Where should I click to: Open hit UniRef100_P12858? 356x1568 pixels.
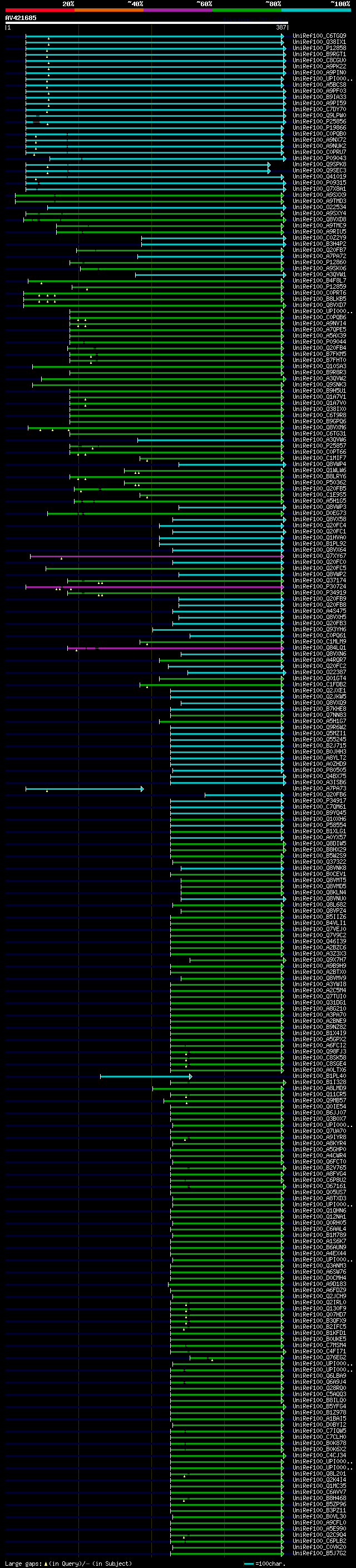319,48
